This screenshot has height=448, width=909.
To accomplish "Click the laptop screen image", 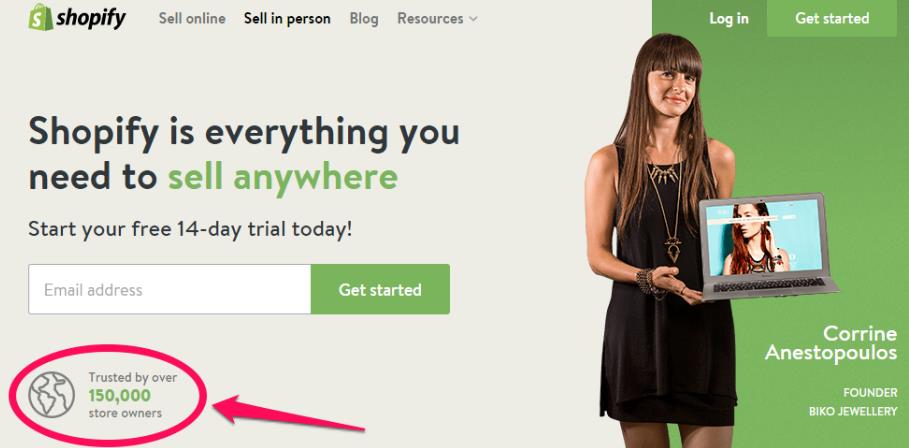I will (763, 238).
